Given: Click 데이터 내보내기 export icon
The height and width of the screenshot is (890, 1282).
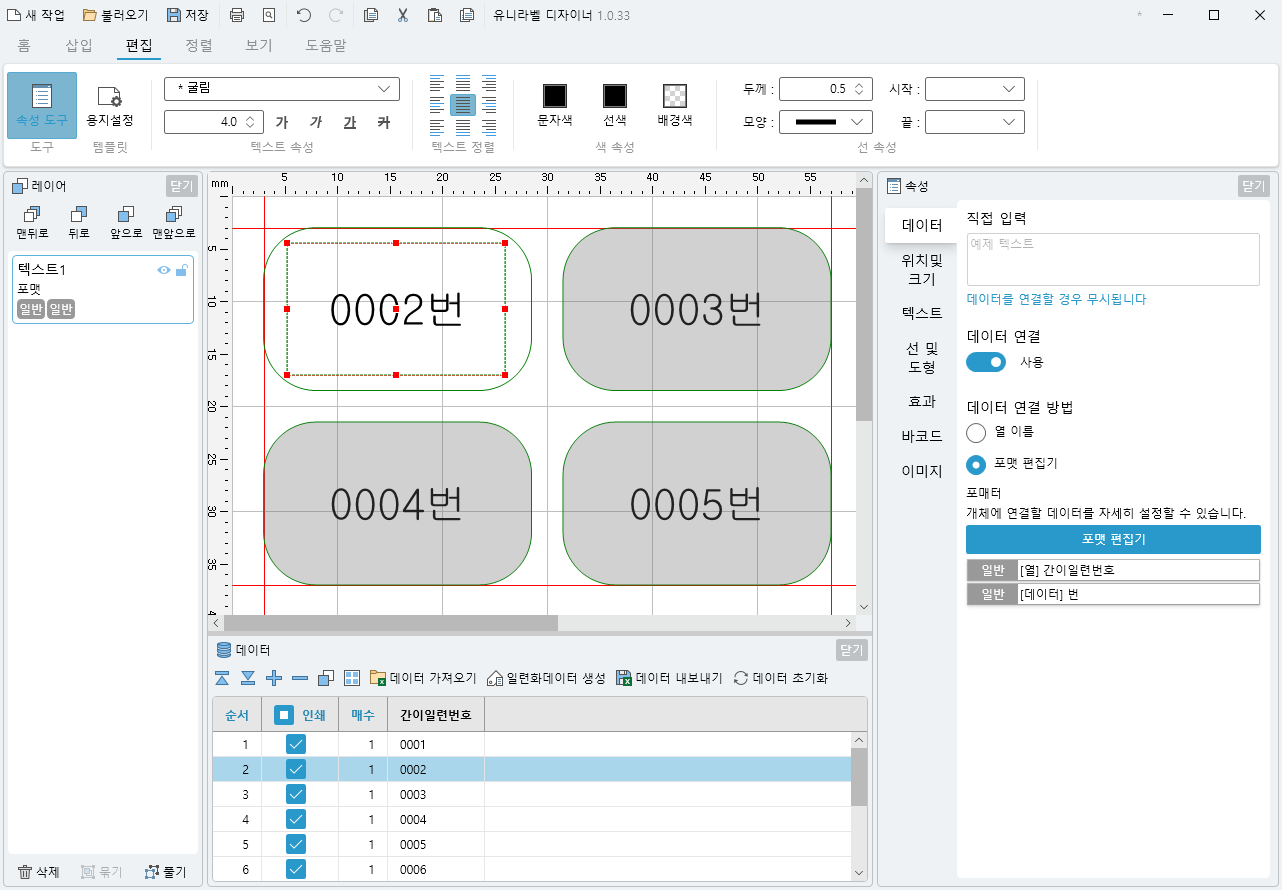Looking at the screenshot, I should tap(624, 678).
